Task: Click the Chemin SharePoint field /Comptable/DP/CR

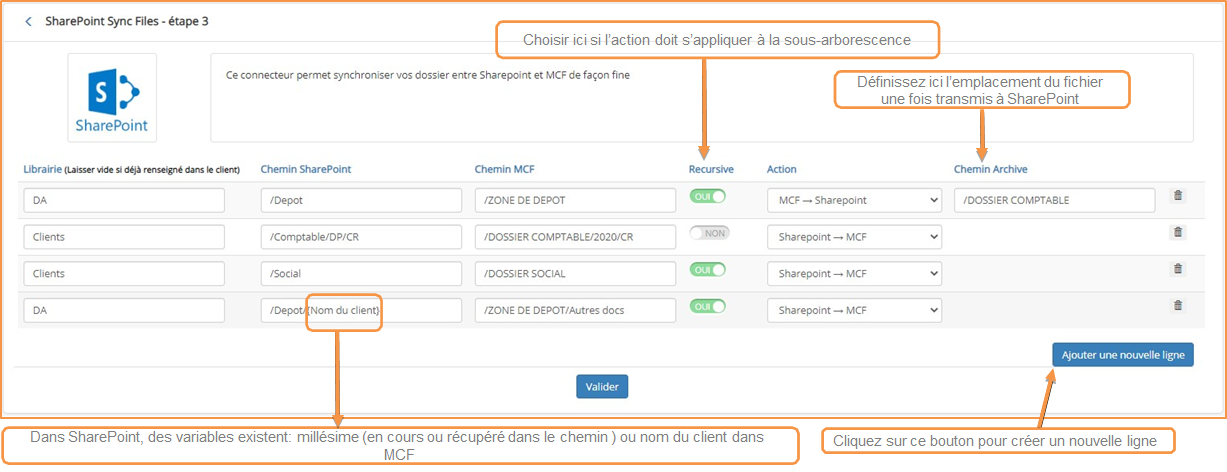Action: [361, 237]
